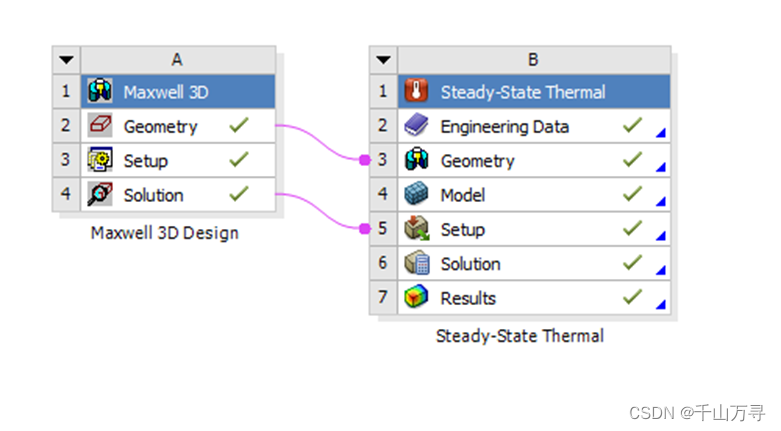Screen dimensions: 781x431
Task: Click row number 1 in system A
Action: click(66, 91)
